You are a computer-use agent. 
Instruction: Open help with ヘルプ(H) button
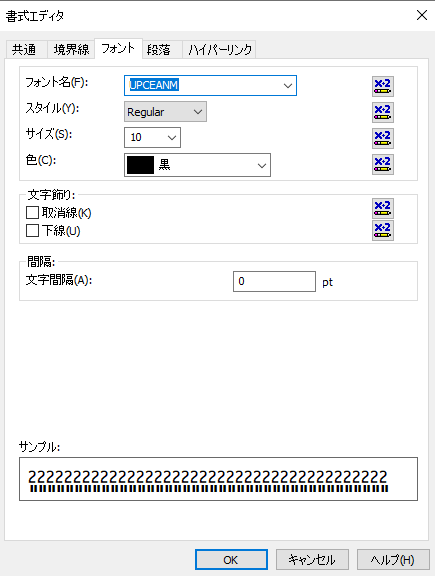pos(393,559)
